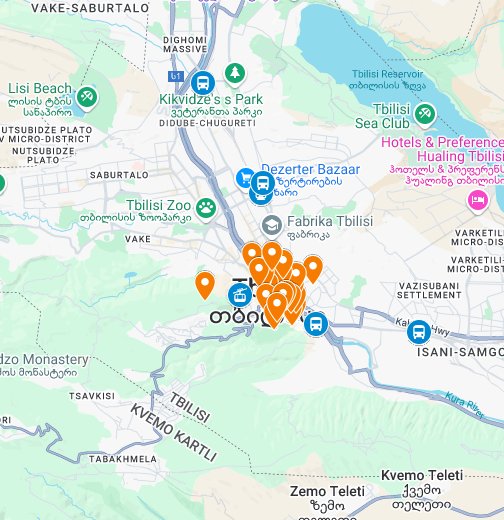
Task: Select the bus icon beside the orange pin cluster
Action: [x=316, y=324]
